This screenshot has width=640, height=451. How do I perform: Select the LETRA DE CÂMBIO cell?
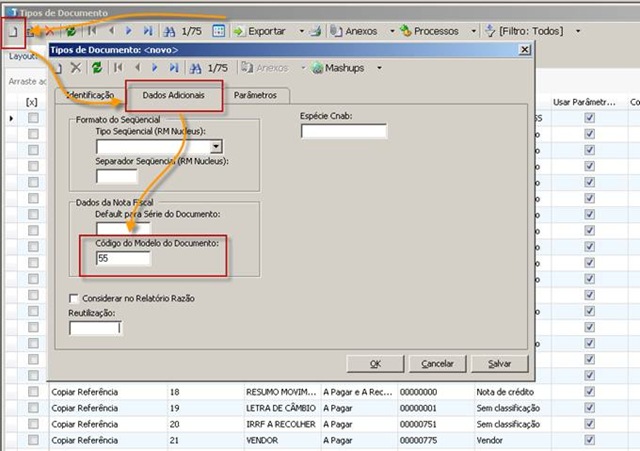pyautogui.click(x=281, y=408)
